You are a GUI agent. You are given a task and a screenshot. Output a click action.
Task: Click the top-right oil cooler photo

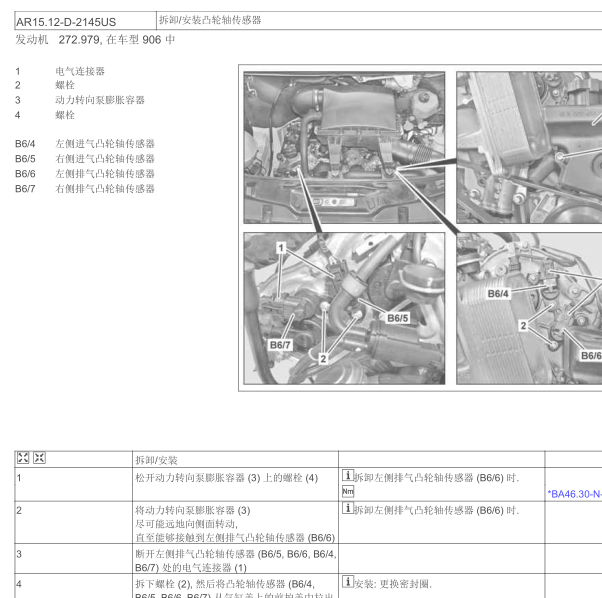pyautogui.click(x=529, y=147)
